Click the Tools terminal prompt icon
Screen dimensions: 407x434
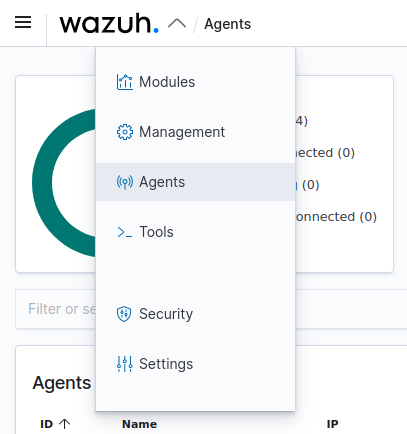coord(125,232)
